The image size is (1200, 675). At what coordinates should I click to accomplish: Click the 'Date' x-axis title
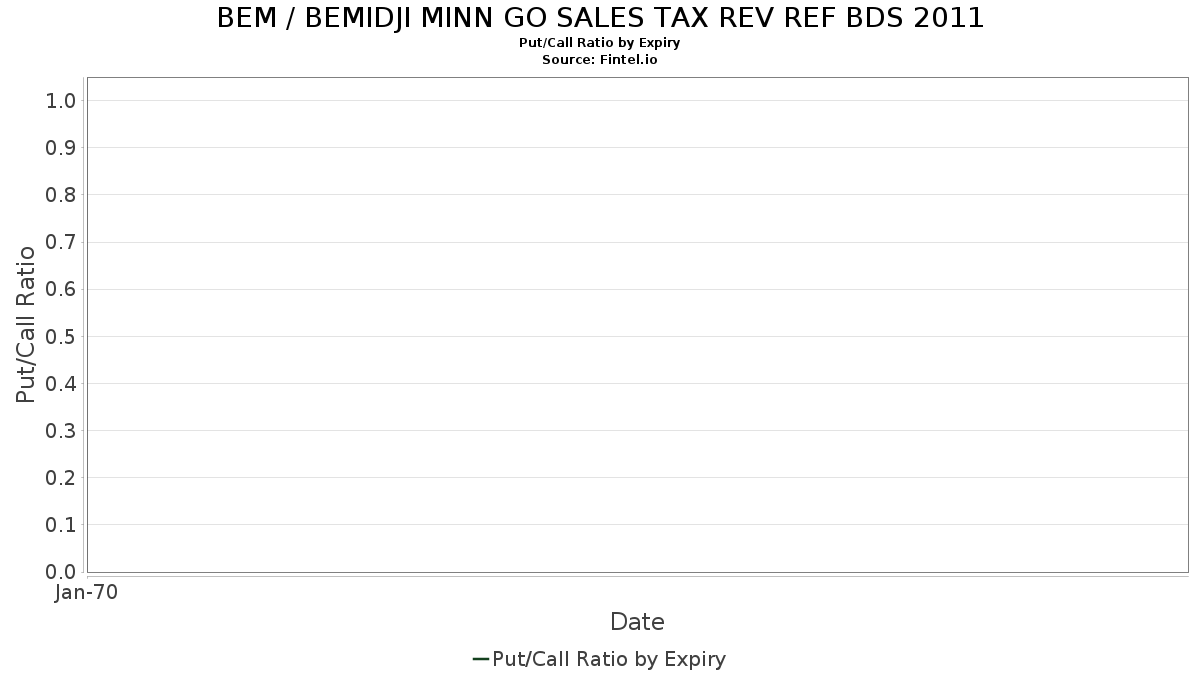637,622
